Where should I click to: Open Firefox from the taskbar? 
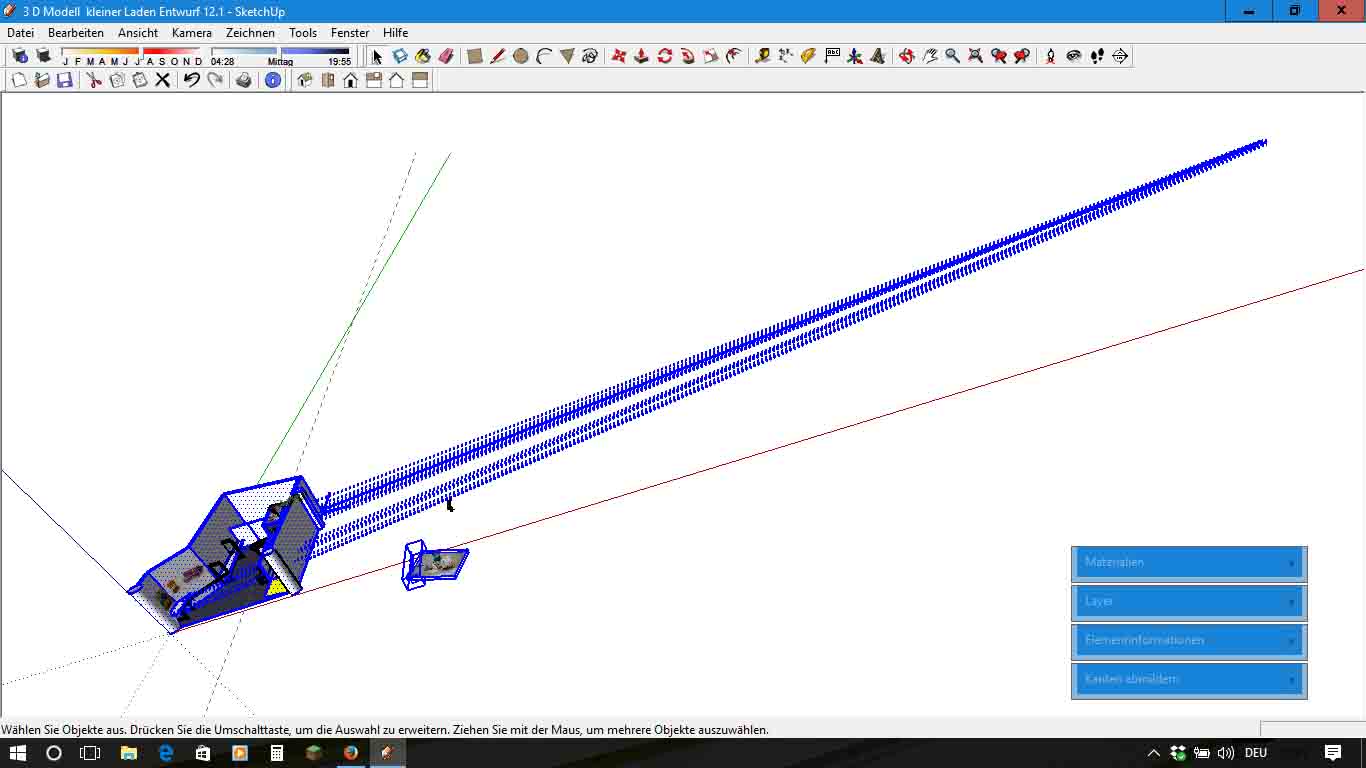(351, 753)
